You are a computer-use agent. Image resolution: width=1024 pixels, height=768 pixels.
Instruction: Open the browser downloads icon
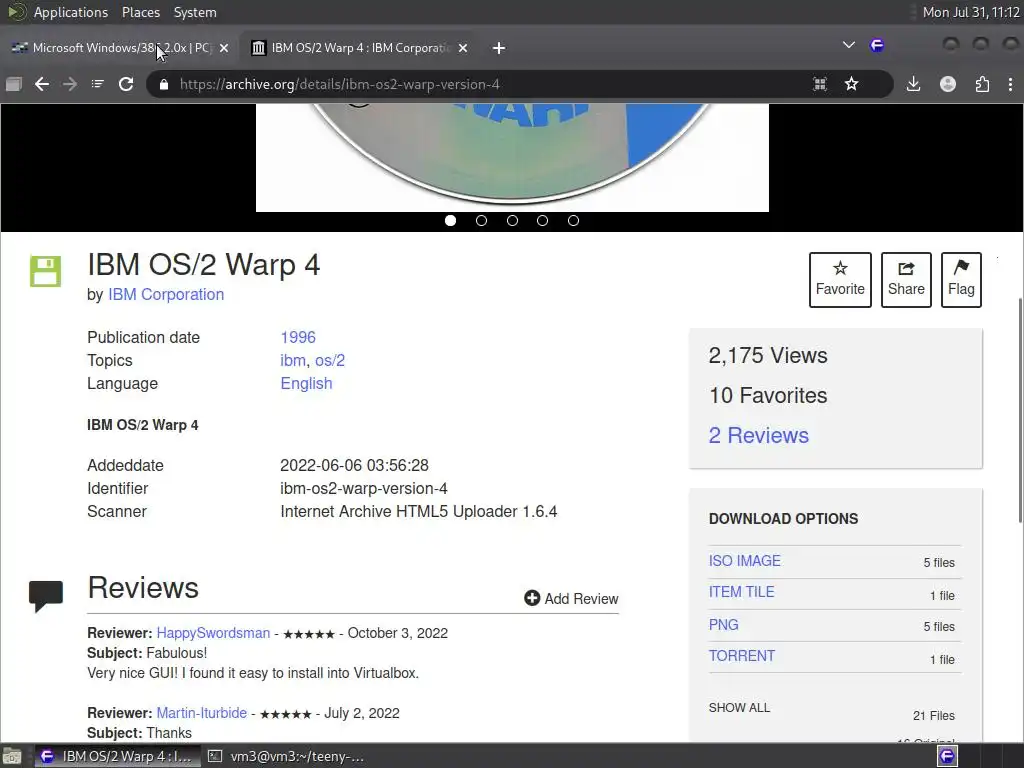[914, 84]
